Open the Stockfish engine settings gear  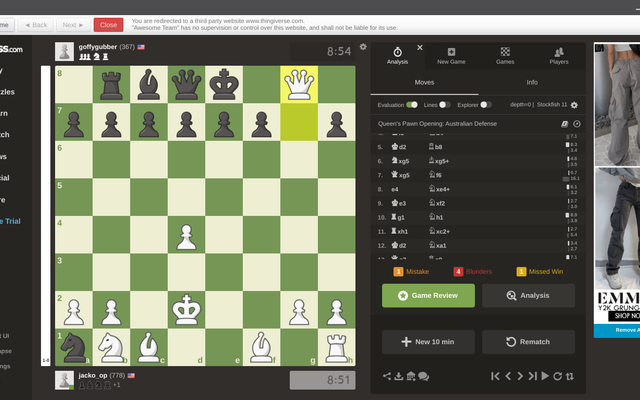point(574,105)
